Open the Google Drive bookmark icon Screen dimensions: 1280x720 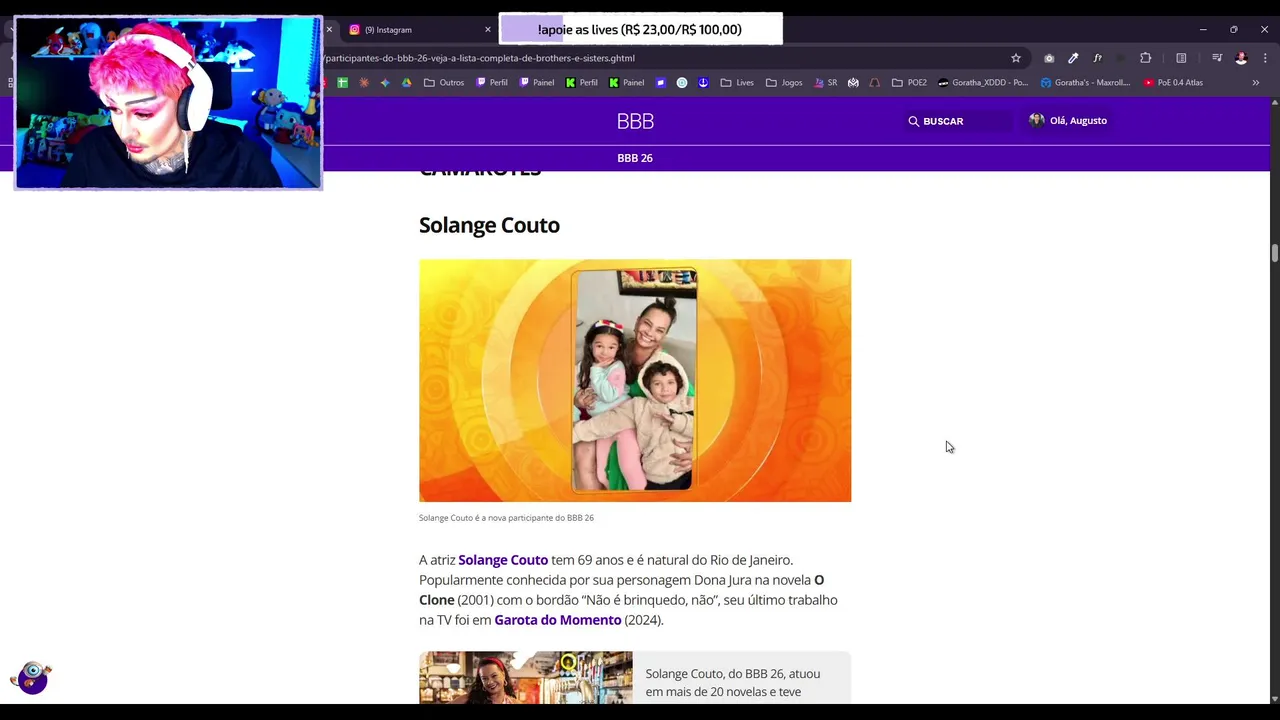coord(407,82)
